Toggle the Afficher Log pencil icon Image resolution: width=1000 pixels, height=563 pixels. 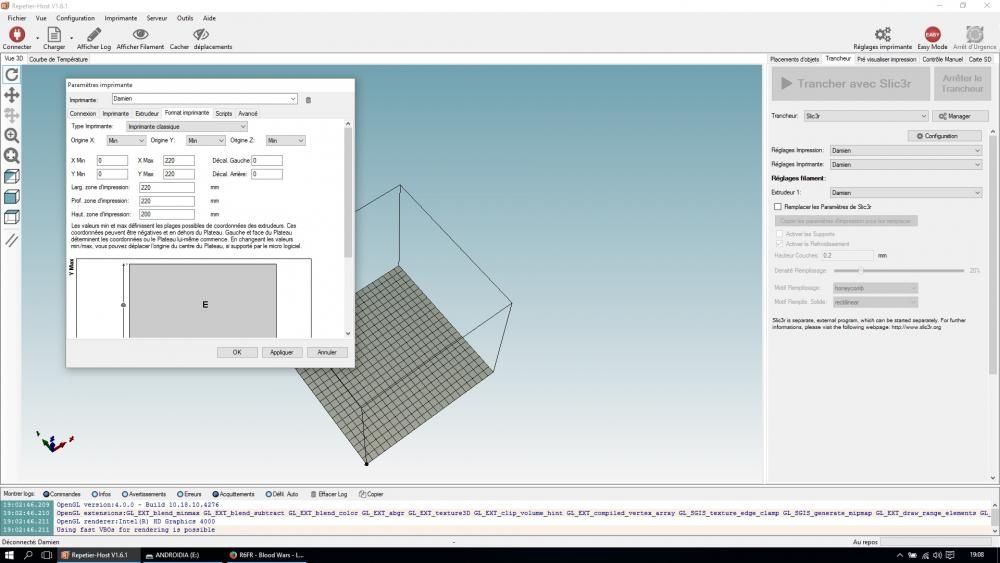pos(94,34)
